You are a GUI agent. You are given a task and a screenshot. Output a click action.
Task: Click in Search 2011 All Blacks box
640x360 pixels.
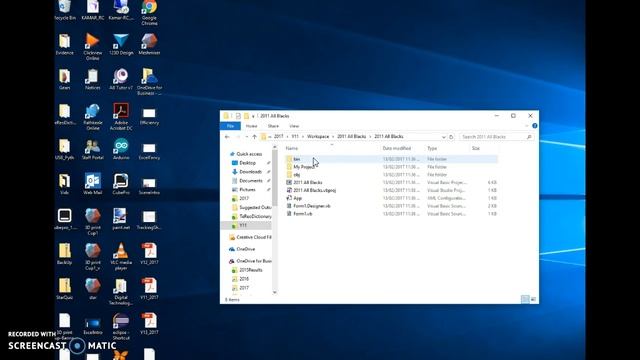coord(496,137)
